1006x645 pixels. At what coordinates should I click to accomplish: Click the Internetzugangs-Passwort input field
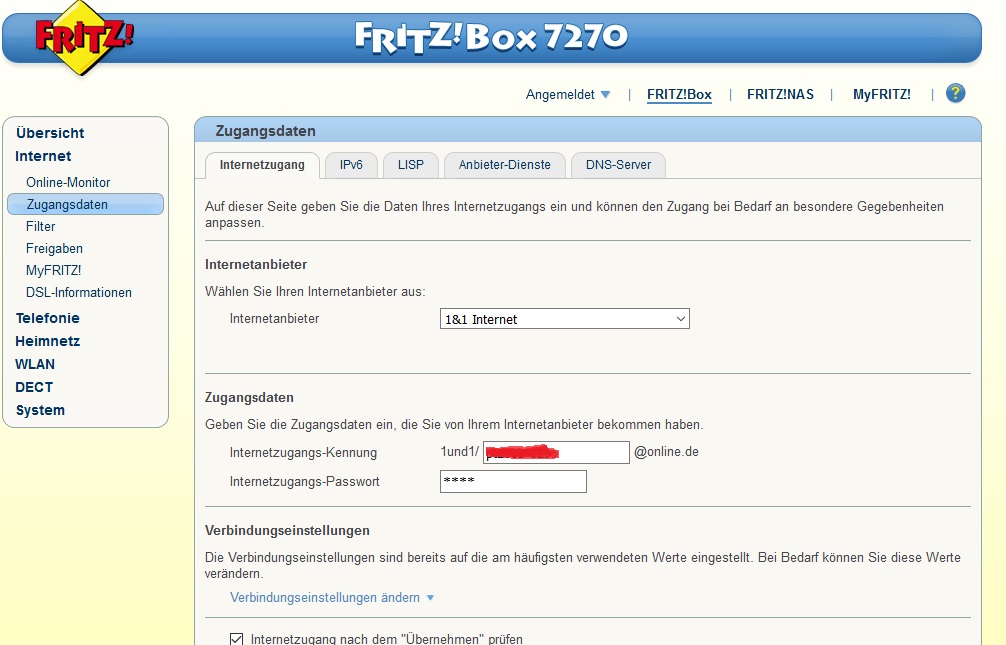point(513,481)
